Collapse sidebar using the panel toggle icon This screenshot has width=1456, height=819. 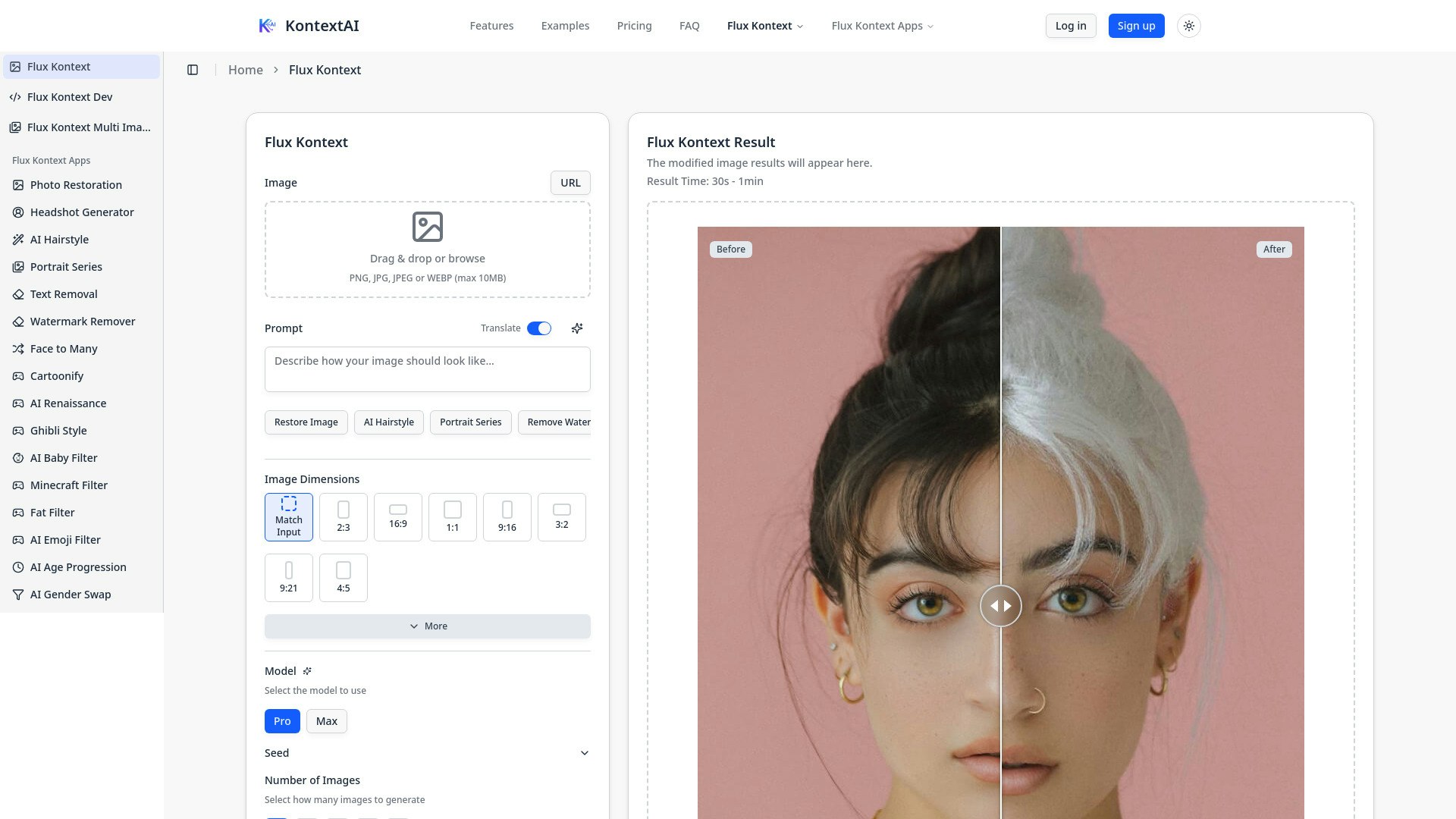point(193,70)
